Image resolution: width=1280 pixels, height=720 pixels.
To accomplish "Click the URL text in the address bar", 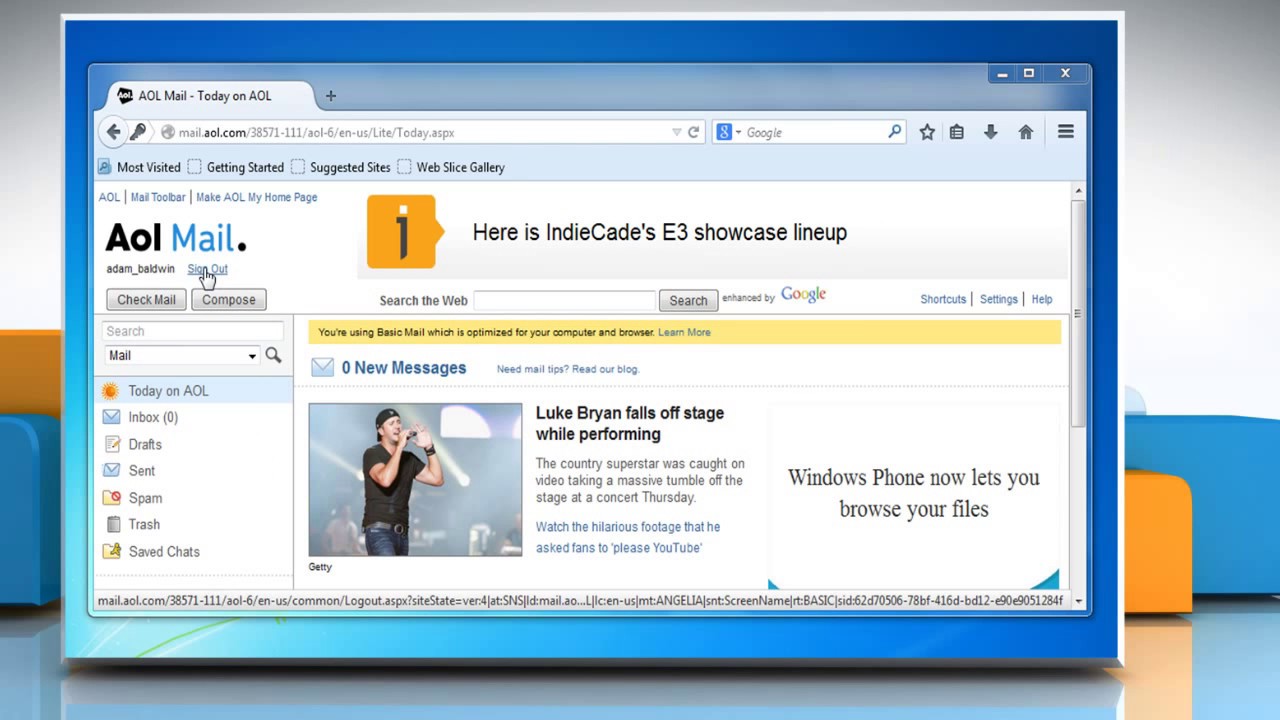I will 316,132.
